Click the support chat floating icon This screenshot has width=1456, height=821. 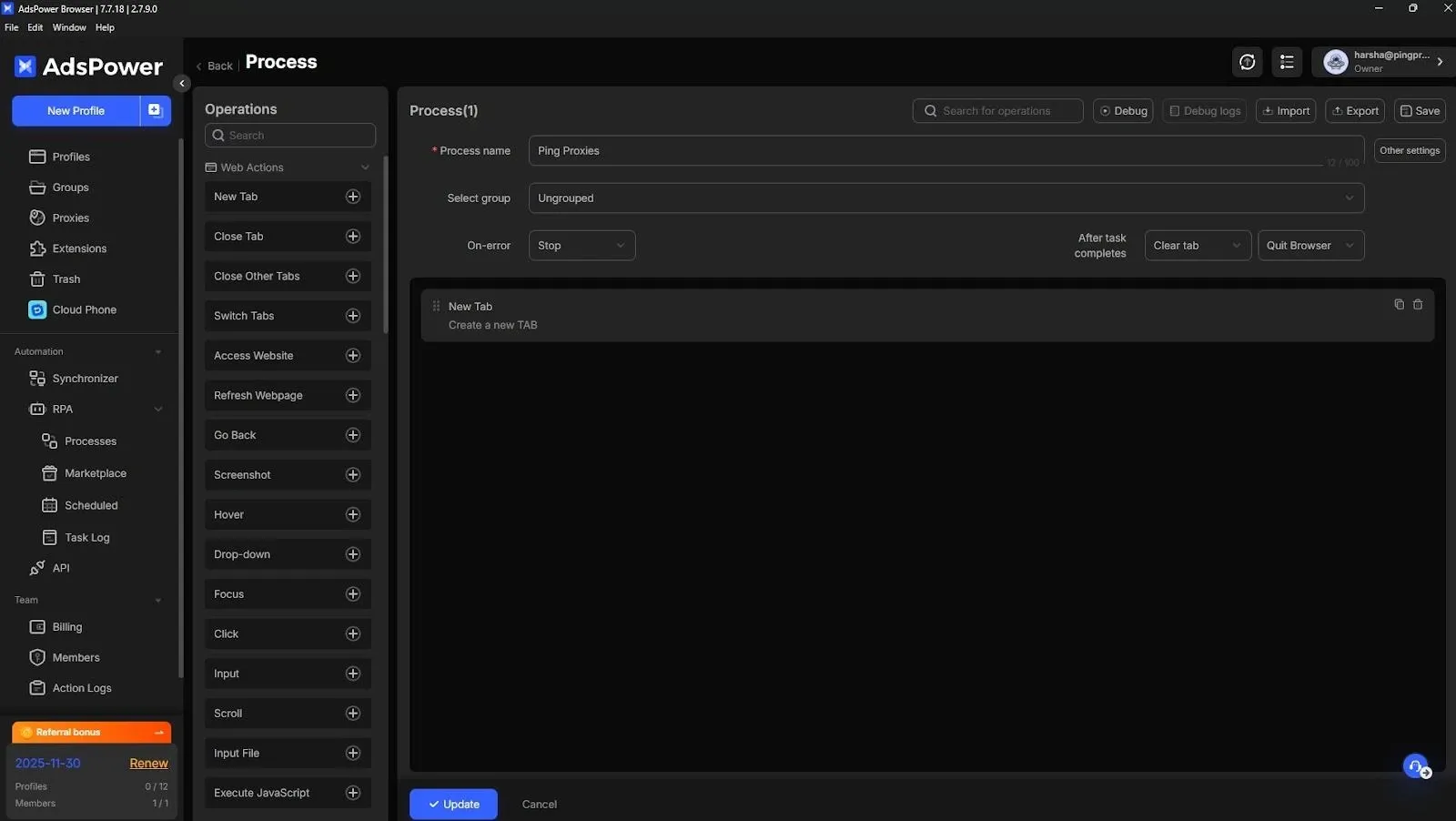tap(1416, 766)
